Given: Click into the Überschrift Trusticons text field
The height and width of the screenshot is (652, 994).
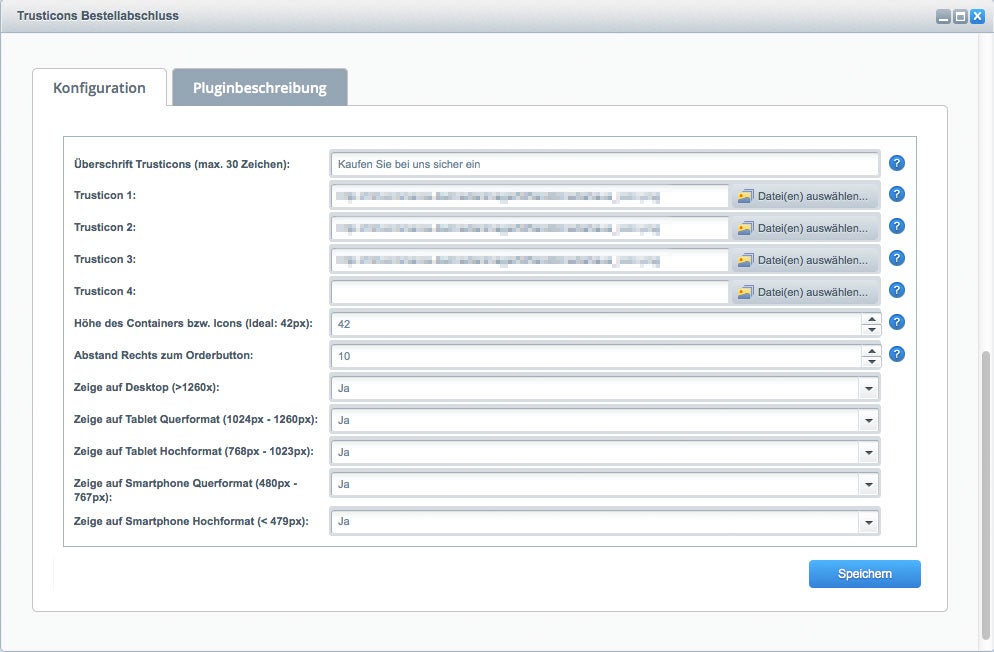Looking at the screenshot, I should [x=604, y=164].
